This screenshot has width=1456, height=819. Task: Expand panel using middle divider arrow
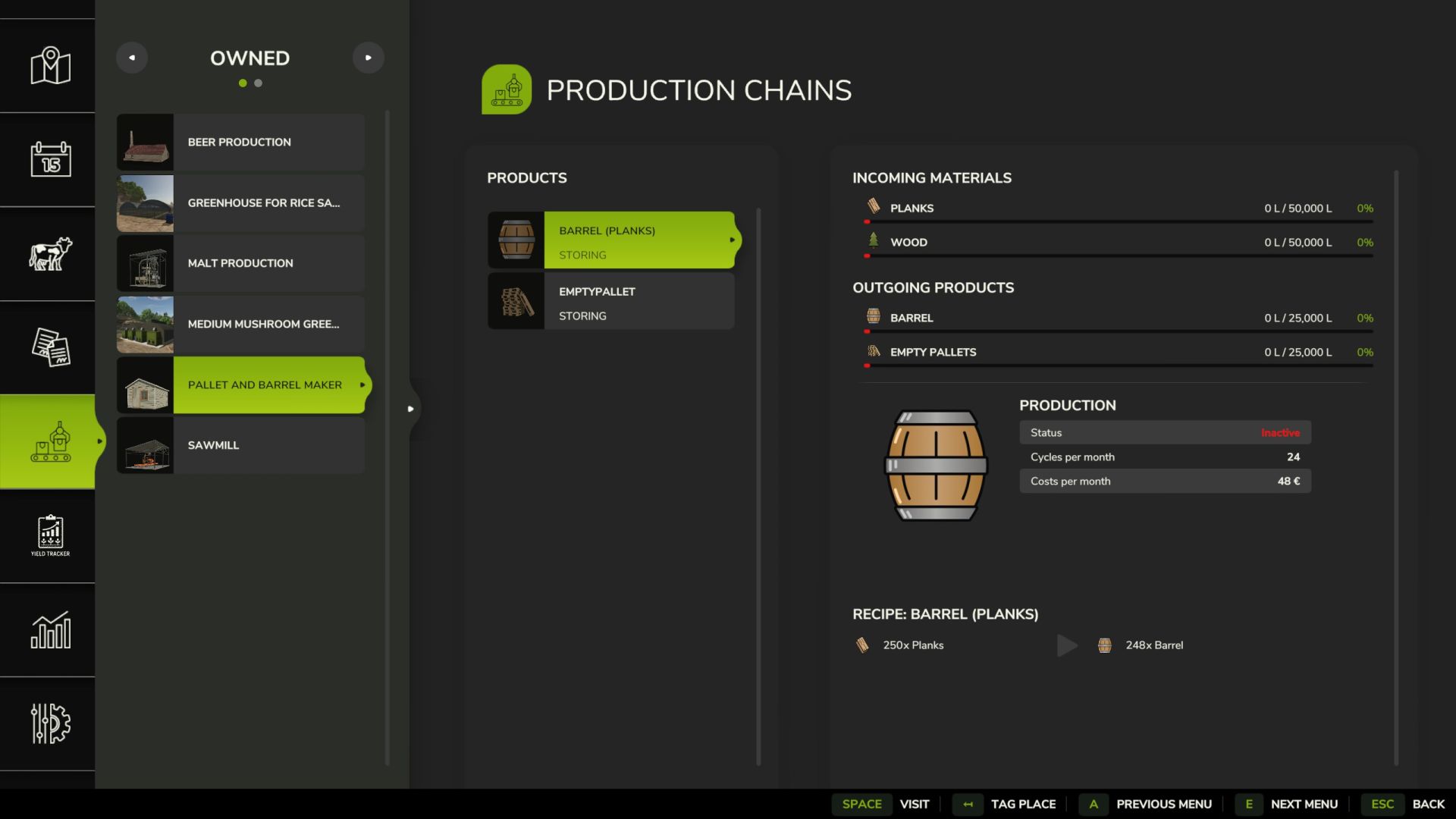click(411, 409)
